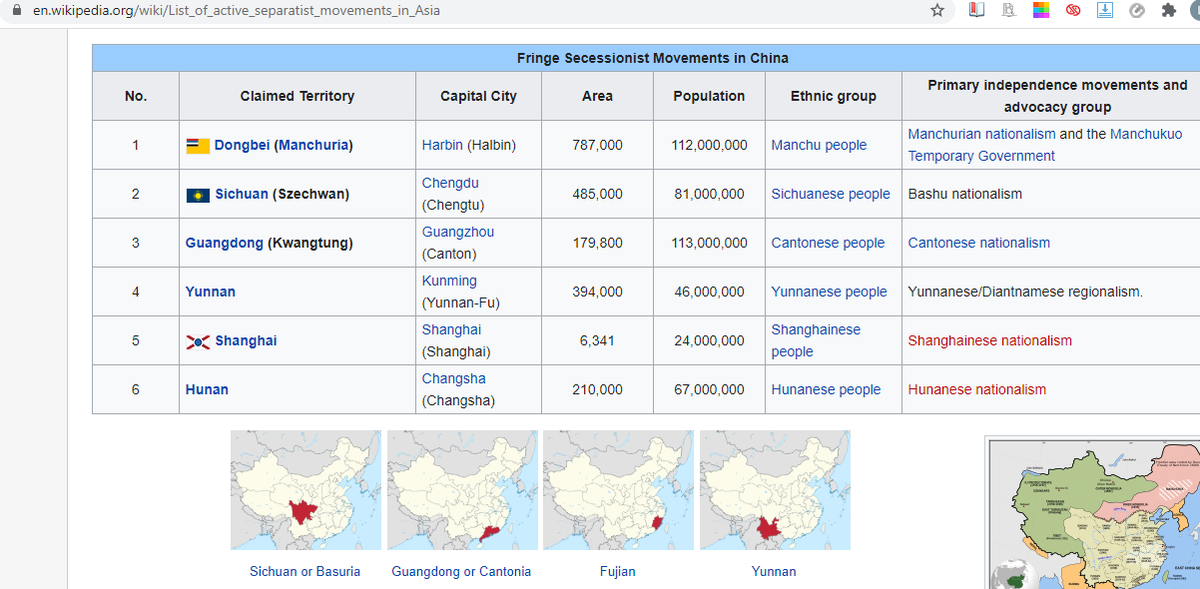Open the Hunanese people link

tap(826, 390)
